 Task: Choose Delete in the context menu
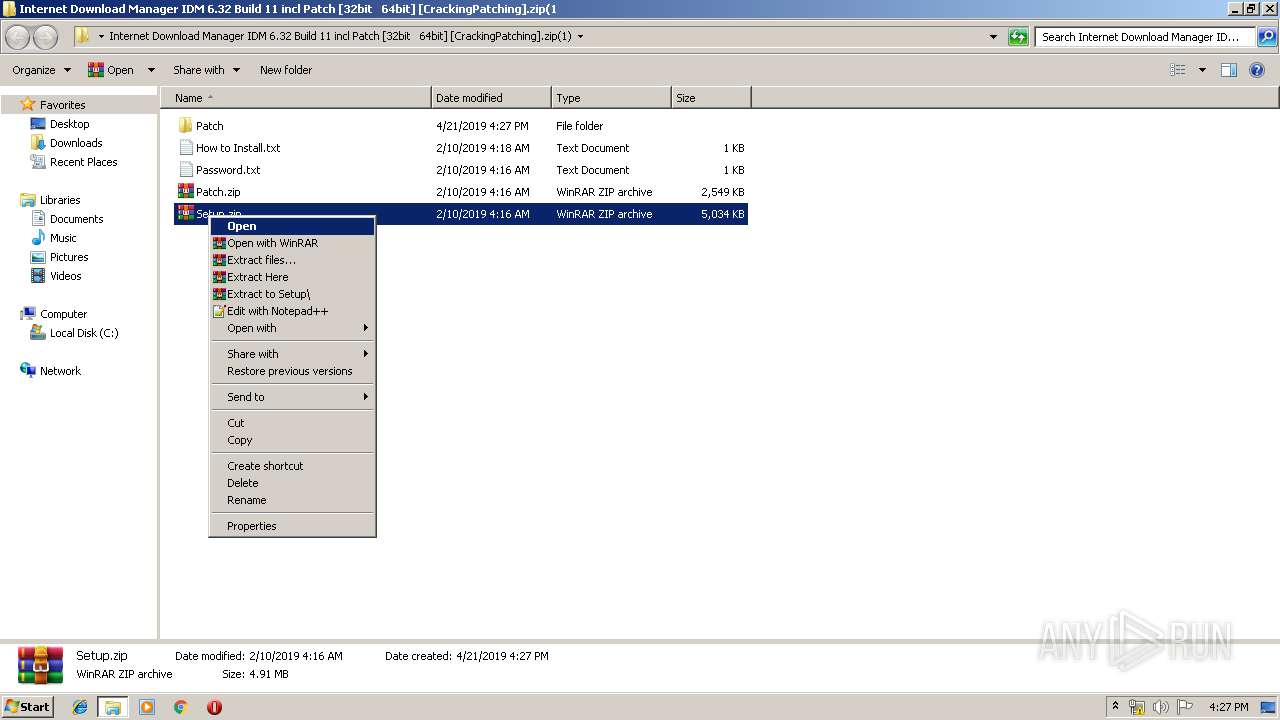tap(292, 483)
